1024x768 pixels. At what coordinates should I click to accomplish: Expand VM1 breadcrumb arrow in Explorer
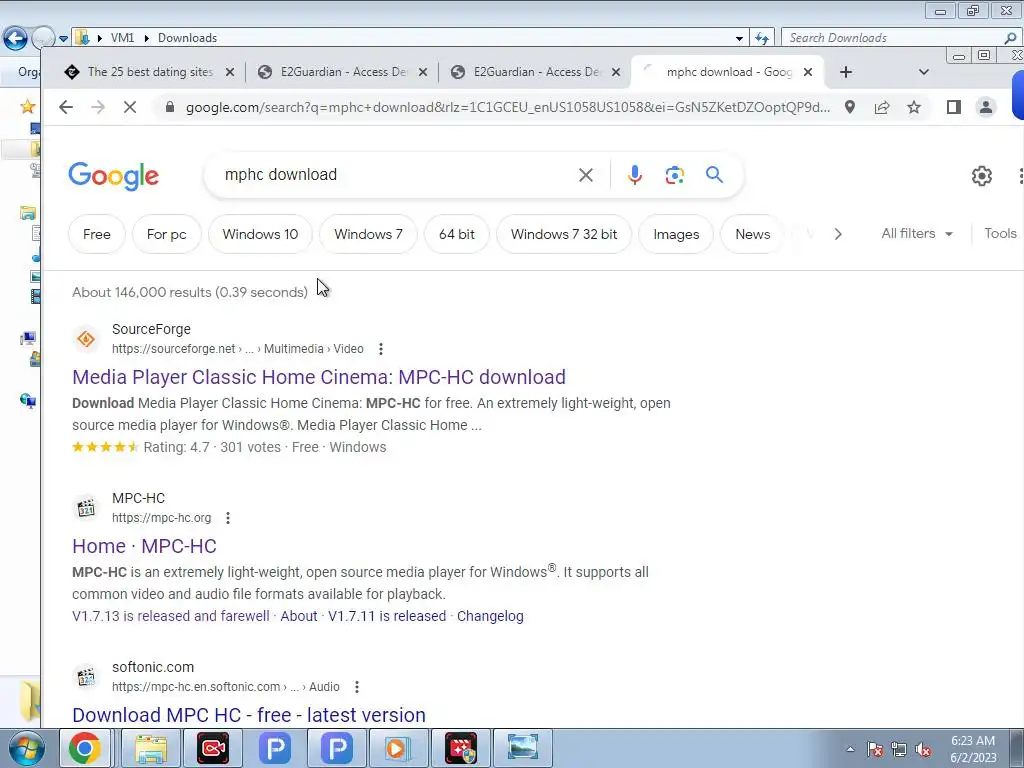tap(146, 38)
